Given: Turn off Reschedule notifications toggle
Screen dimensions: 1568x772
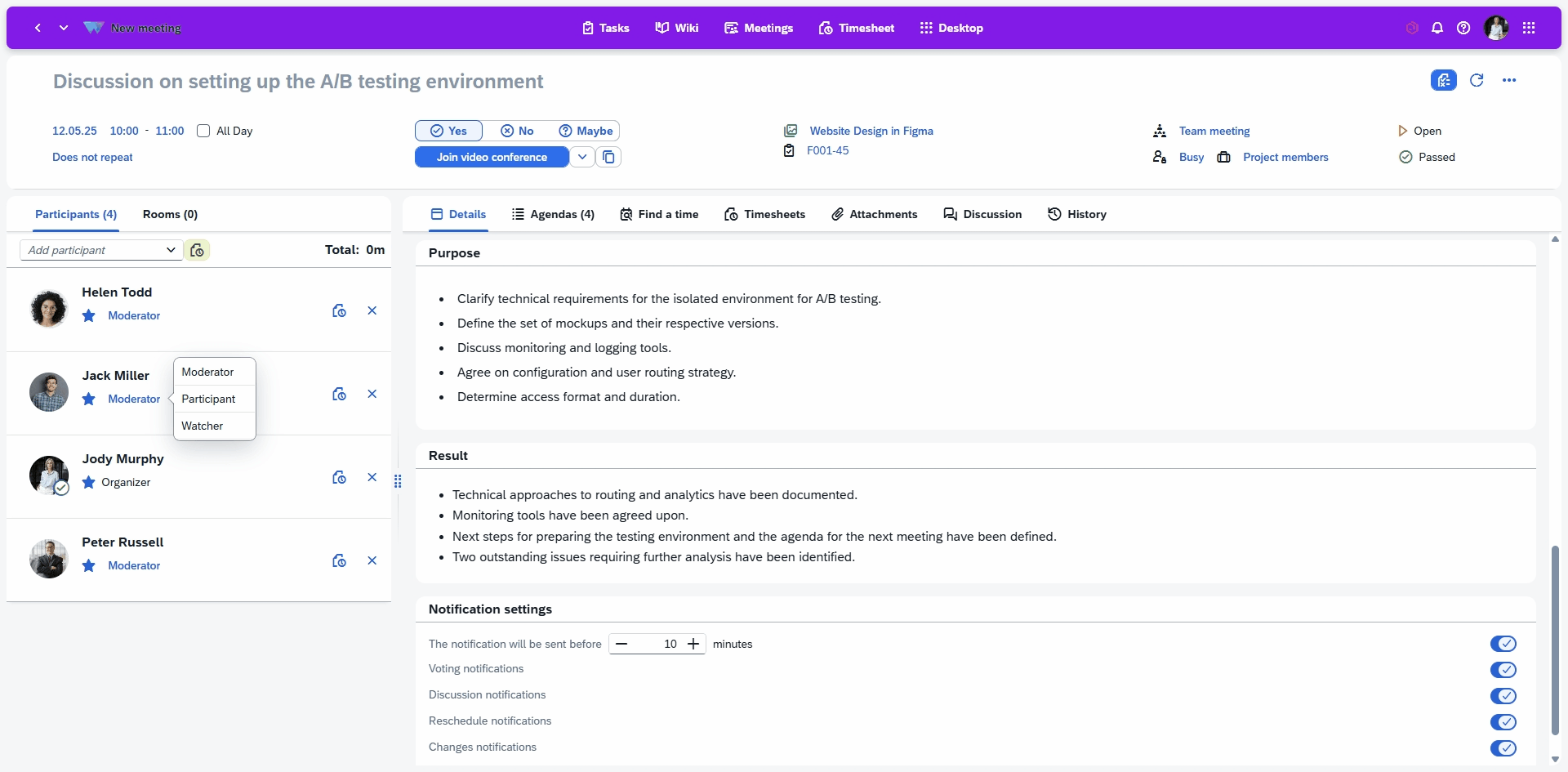Looking at the screenshot, I should pyautogui.click(x=1503, y=722).
